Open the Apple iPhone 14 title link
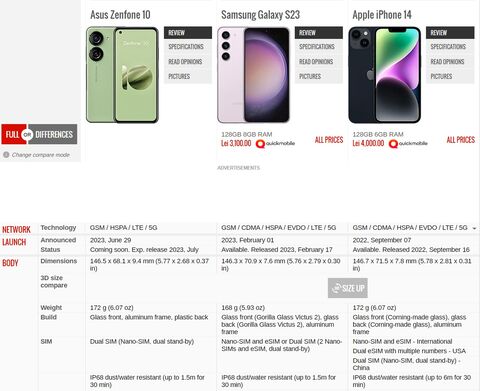Image resolution: width=480 pixels, height=391 pixels. click(382, 15)
